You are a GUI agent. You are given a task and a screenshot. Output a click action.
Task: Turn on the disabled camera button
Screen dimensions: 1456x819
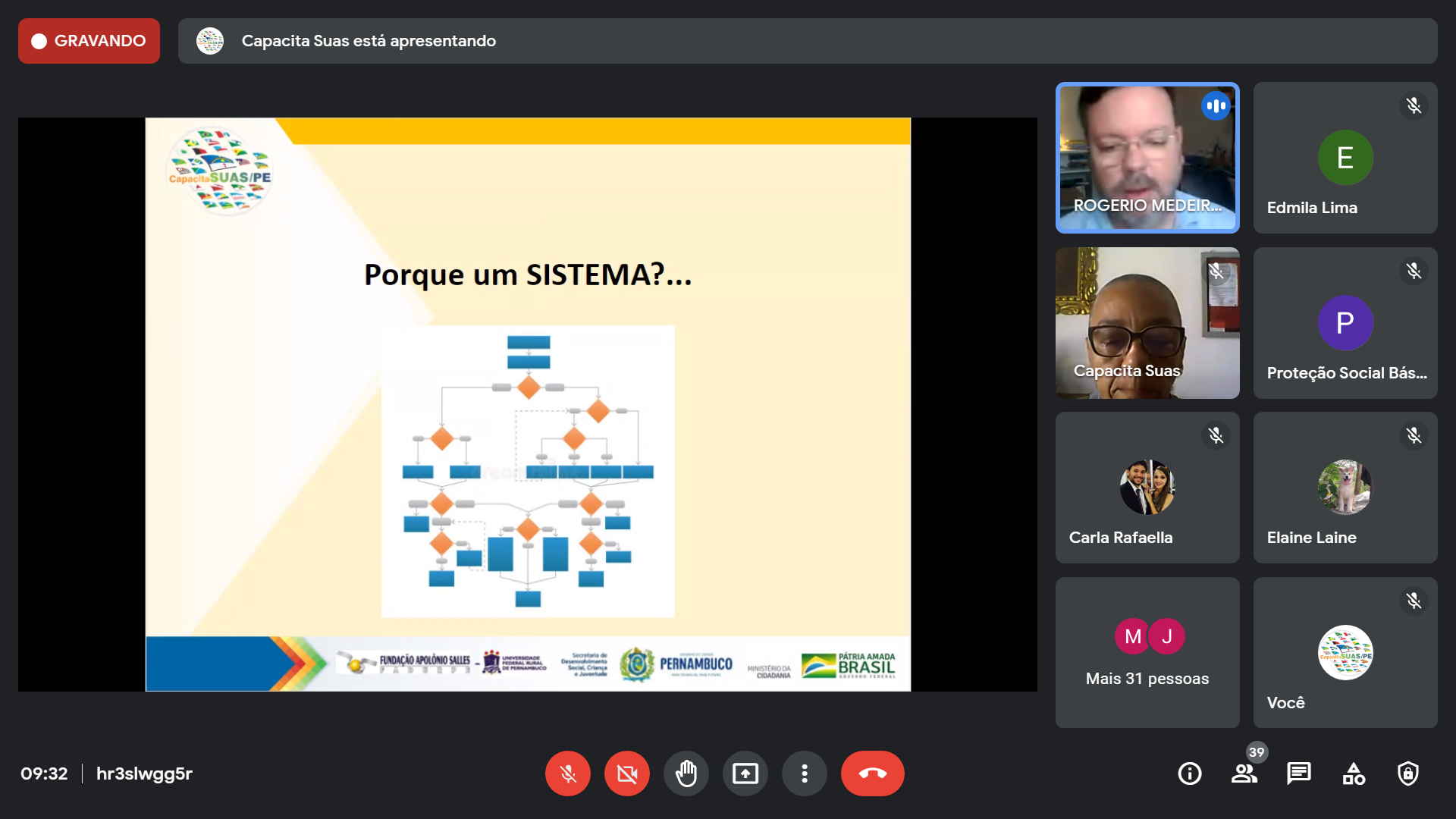coord(626,773)
